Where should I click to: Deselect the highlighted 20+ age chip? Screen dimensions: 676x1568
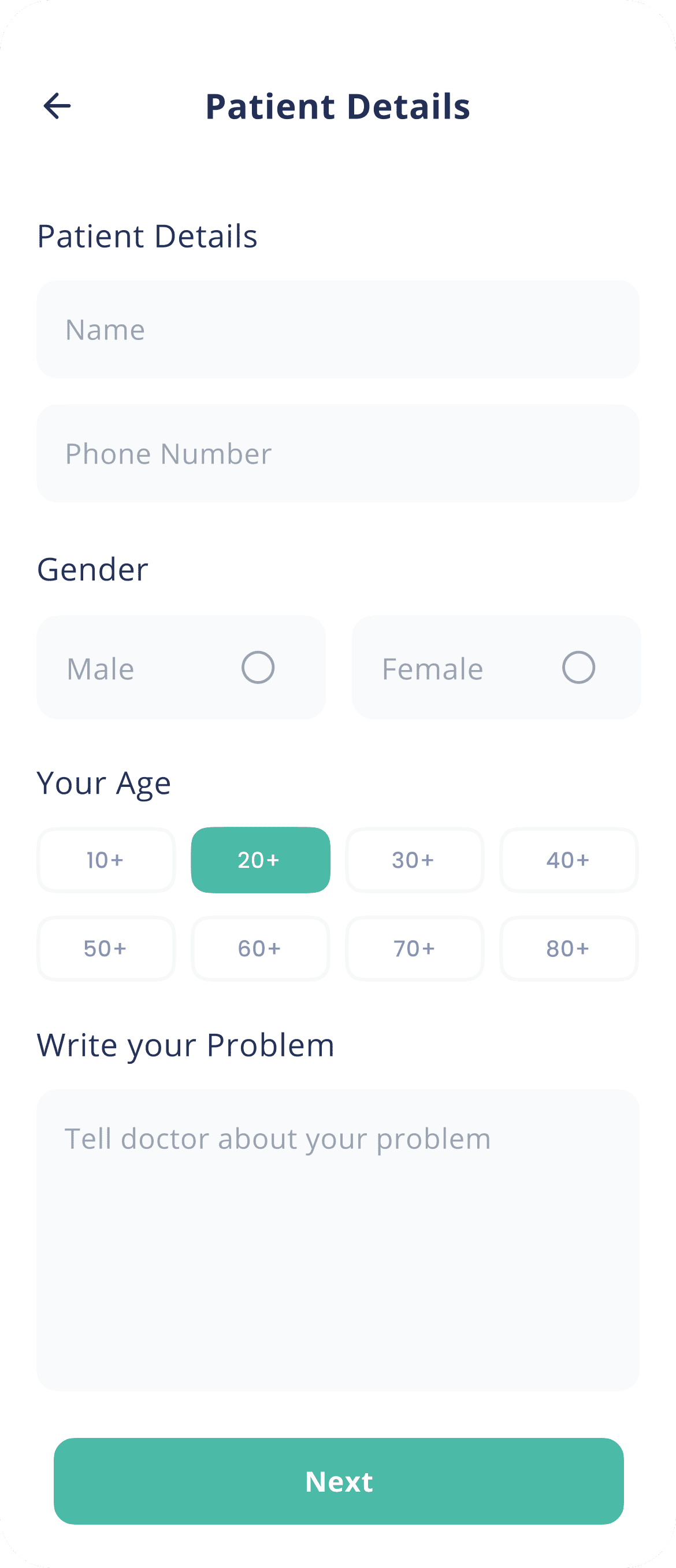coord(261,860)
